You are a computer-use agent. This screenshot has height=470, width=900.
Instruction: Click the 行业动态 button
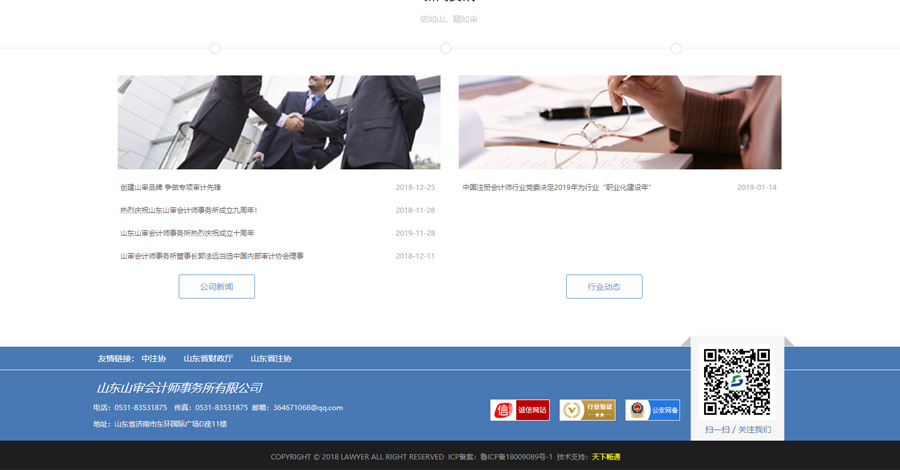point(604,286)
